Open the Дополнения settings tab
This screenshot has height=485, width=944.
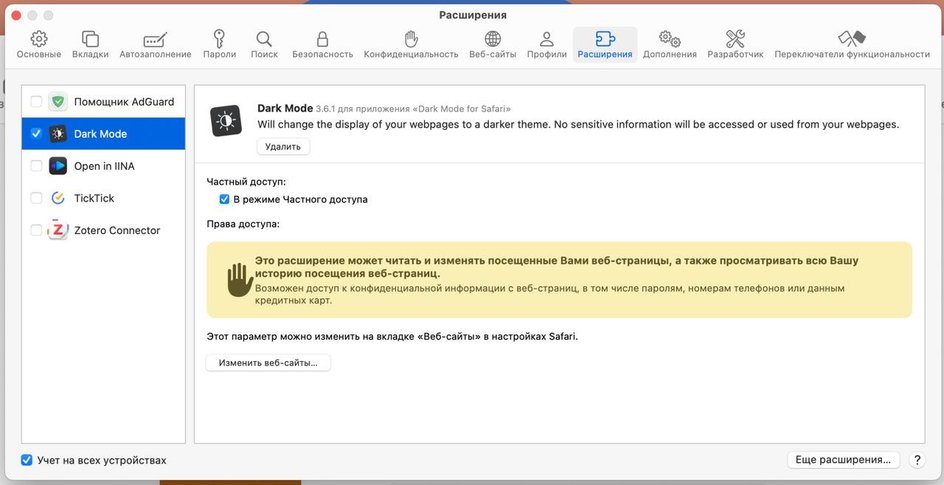pyautogui.click(x=669, y=45)
